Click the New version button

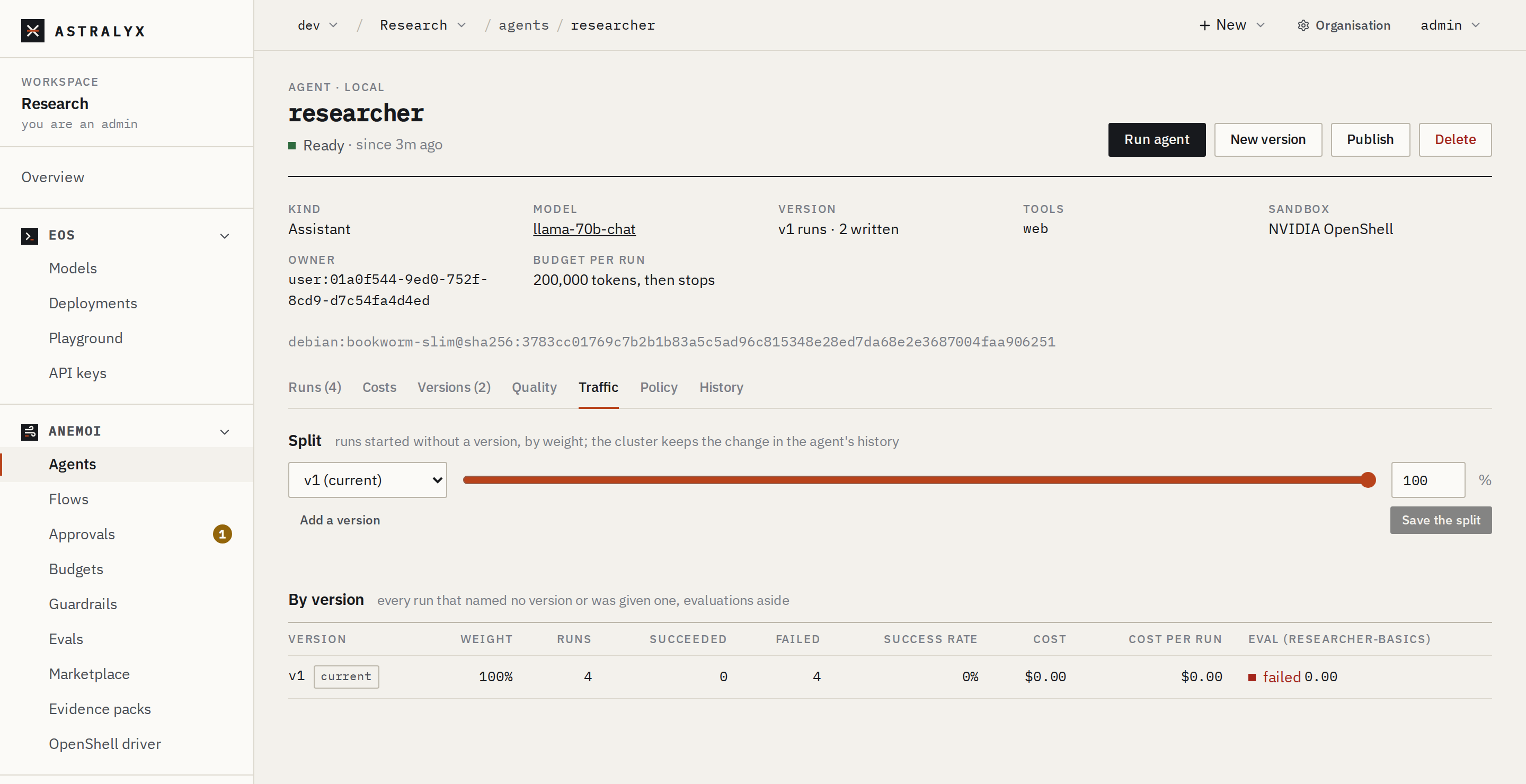click(1268, 140)
